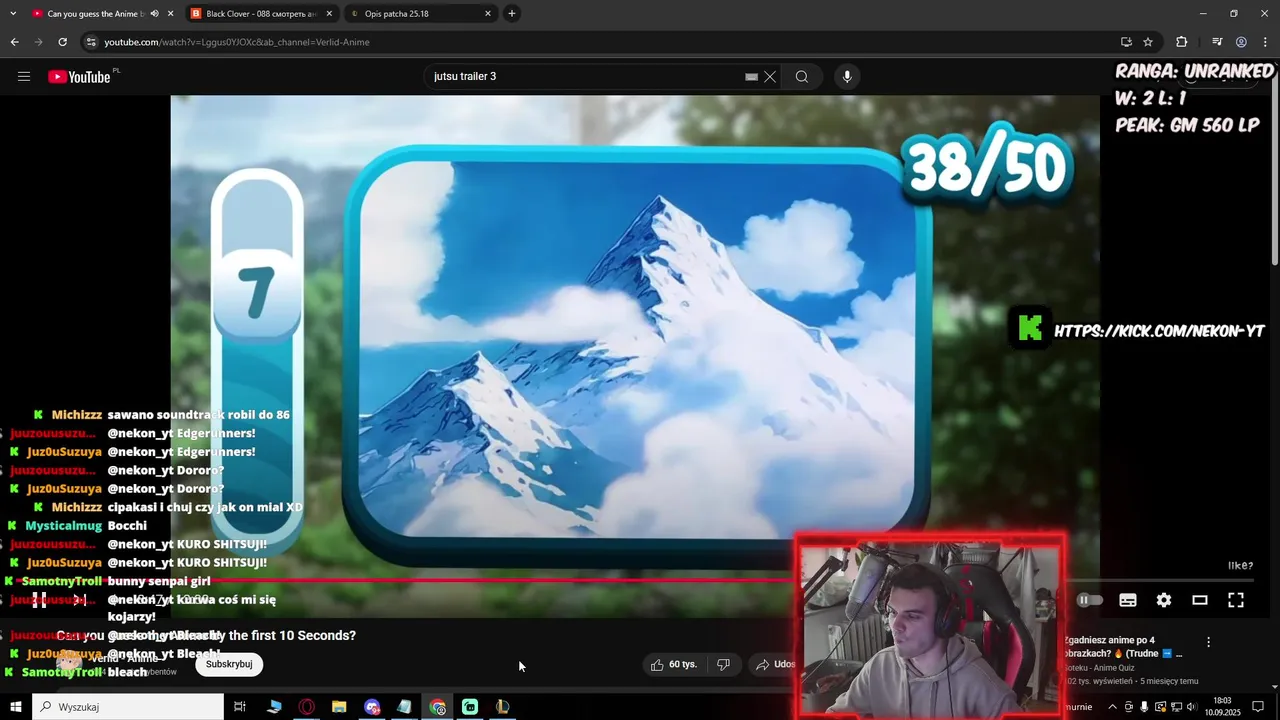1280x720 pixels.
Task: Share the video via Udostępnij button
Action: click(775, 664)
